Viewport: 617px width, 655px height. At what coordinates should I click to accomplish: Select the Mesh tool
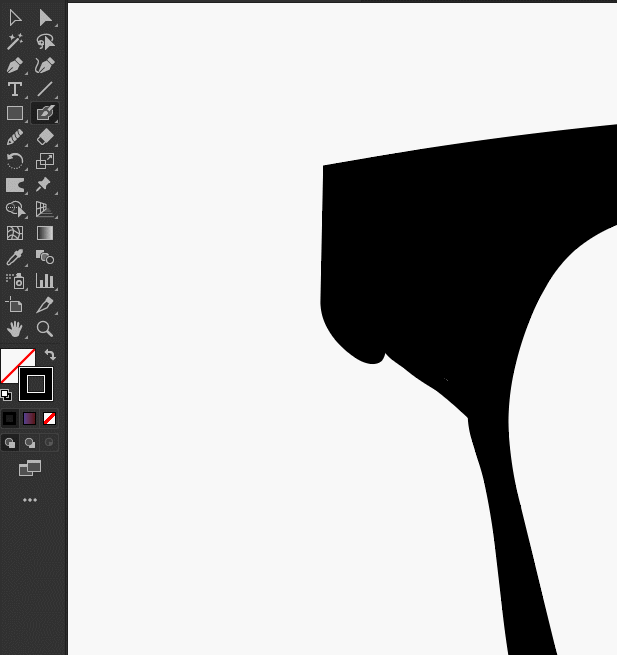coord(15,233)
